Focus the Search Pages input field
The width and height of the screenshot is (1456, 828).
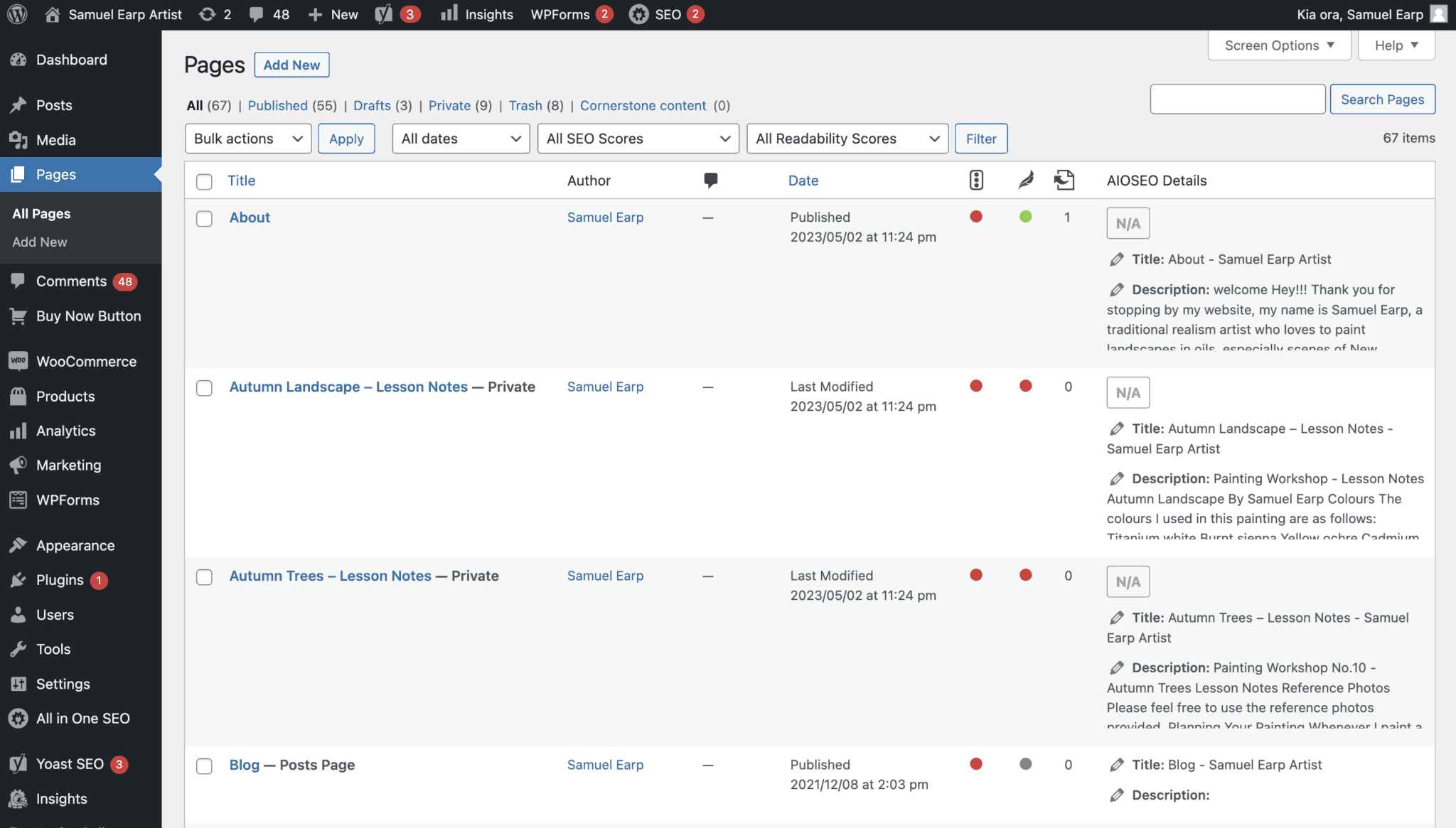(x=1237, y=100)
